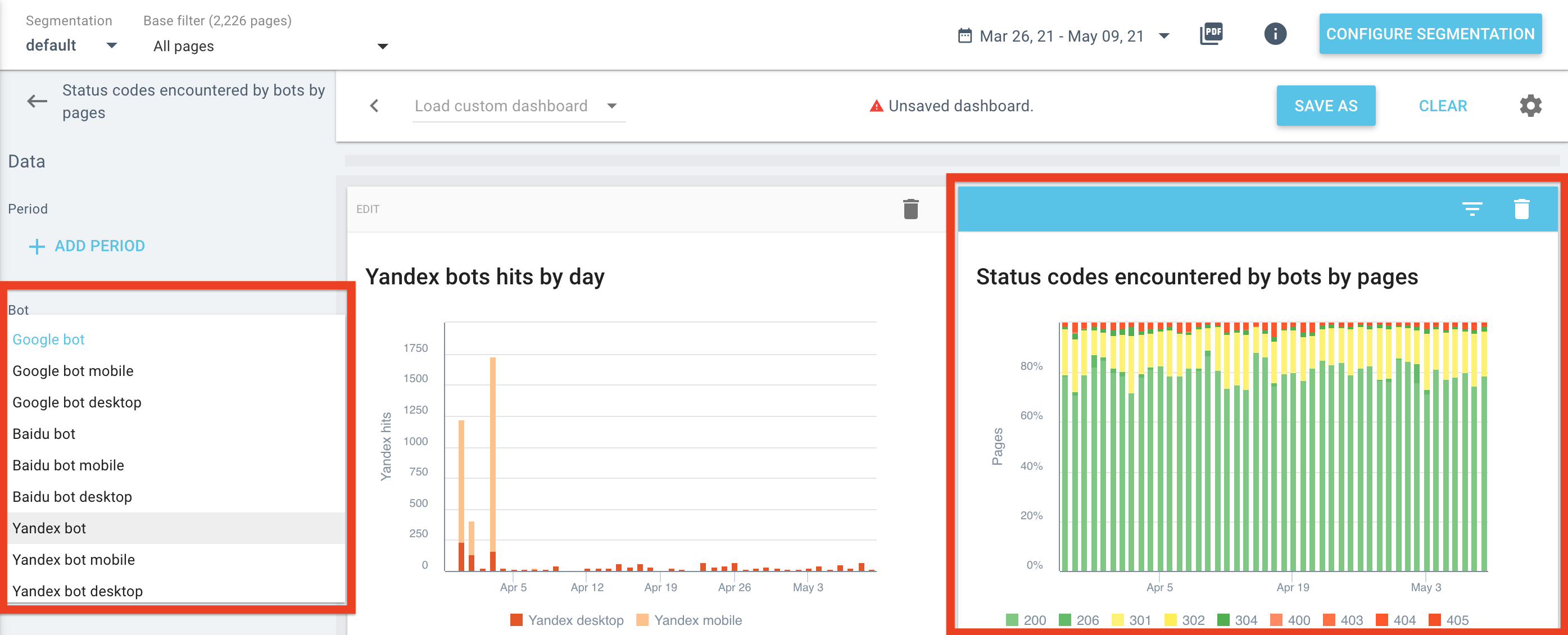Toggle the 403 status code legend swatch
Screen dimensions: 1568x635
point(1329,620)
